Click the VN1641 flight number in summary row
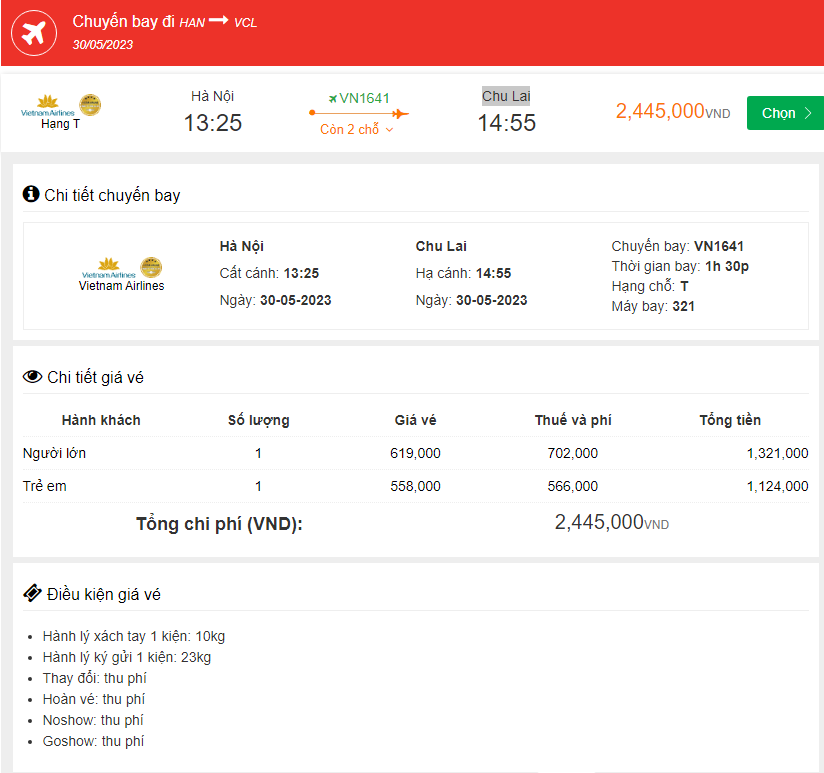 (364, 98)
